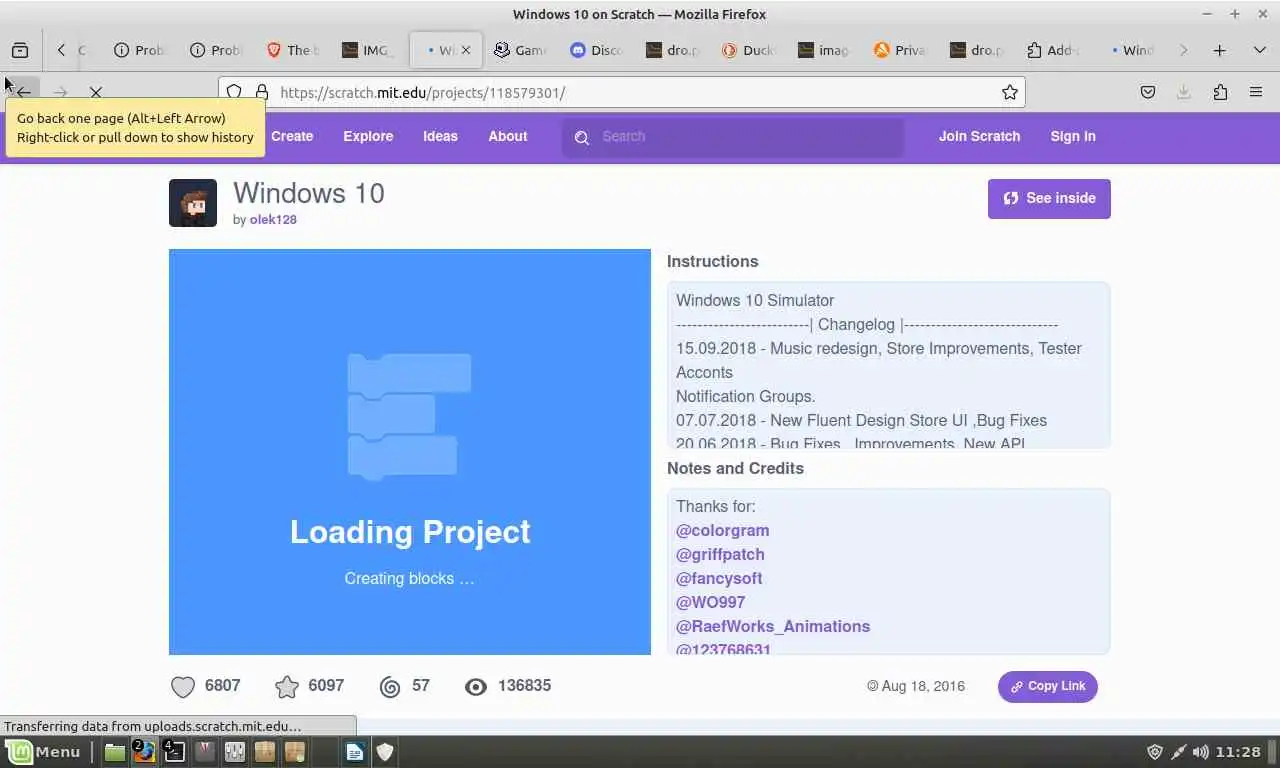The height and width of the screenshot is (768, 1280).
Task: Switch to the 'Add-' add-ons tab
Action: [1052, 50]
